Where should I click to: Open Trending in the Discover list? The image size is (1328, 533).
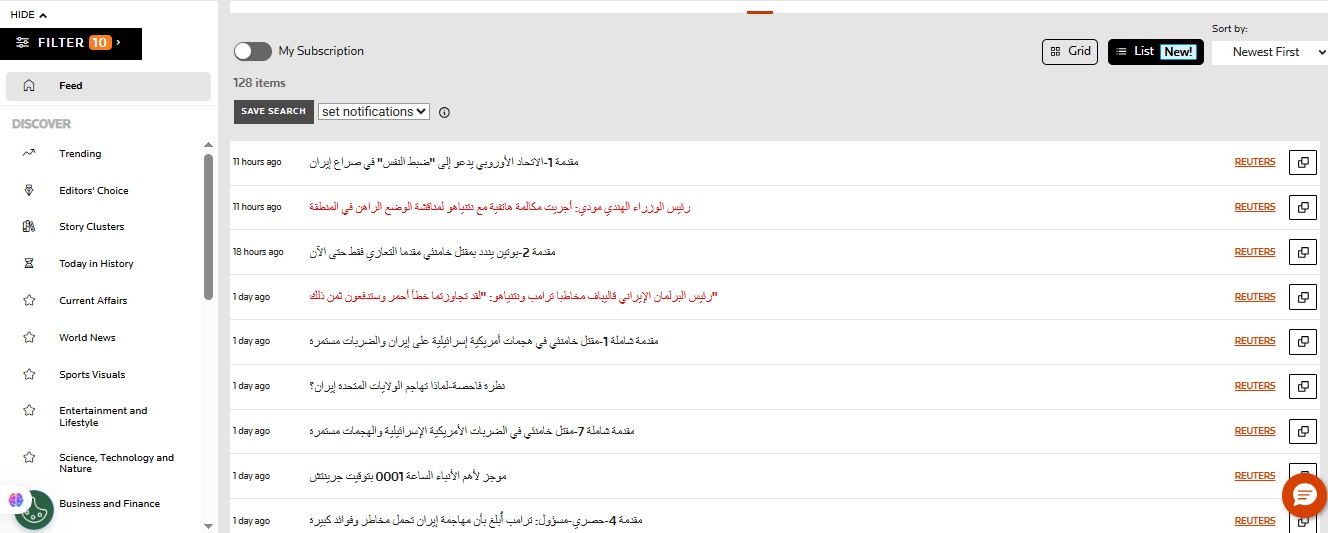[x=80, y=154]
